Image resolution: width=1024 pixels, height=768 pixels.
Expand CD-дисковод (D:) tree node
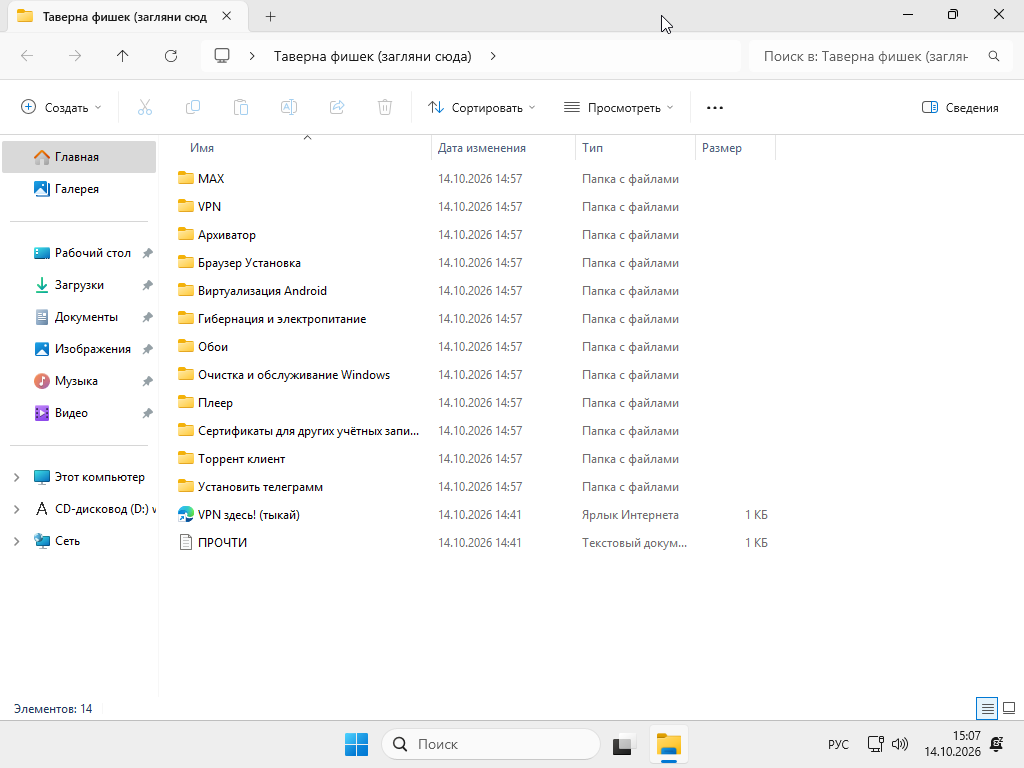point(16,509)
